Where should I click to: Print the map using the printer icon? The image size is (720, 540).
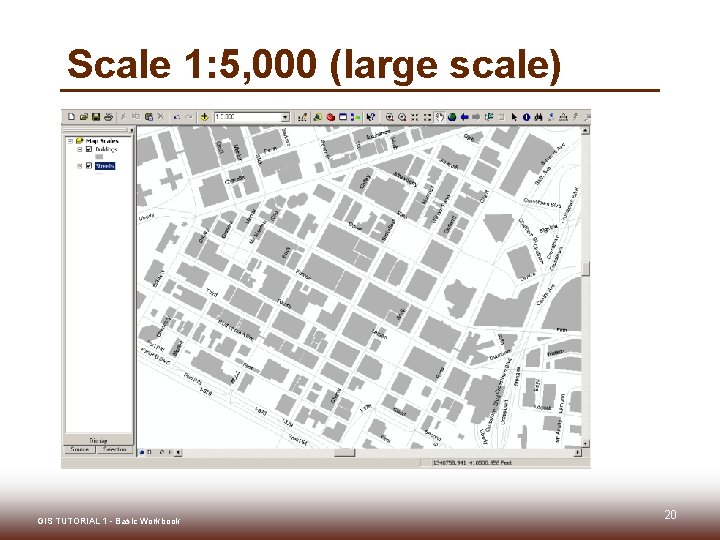coord(108,117)
